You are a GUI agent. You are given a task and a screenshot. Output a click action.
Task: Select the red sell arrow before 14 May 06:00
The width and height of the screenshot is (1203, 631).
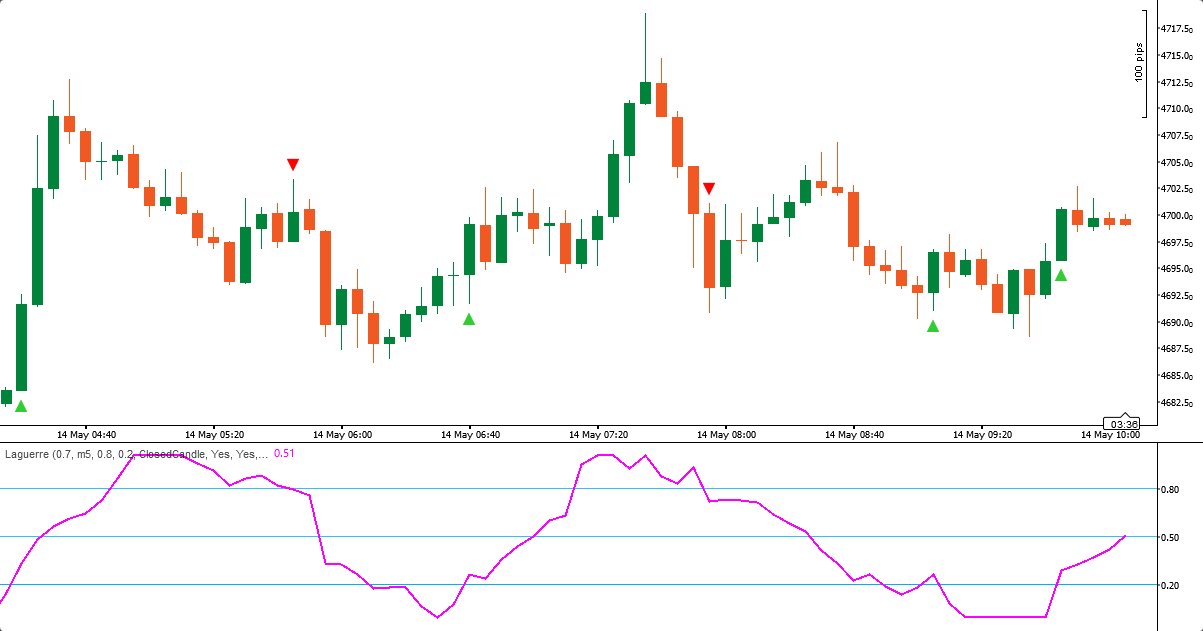click(x=293, y=164)
